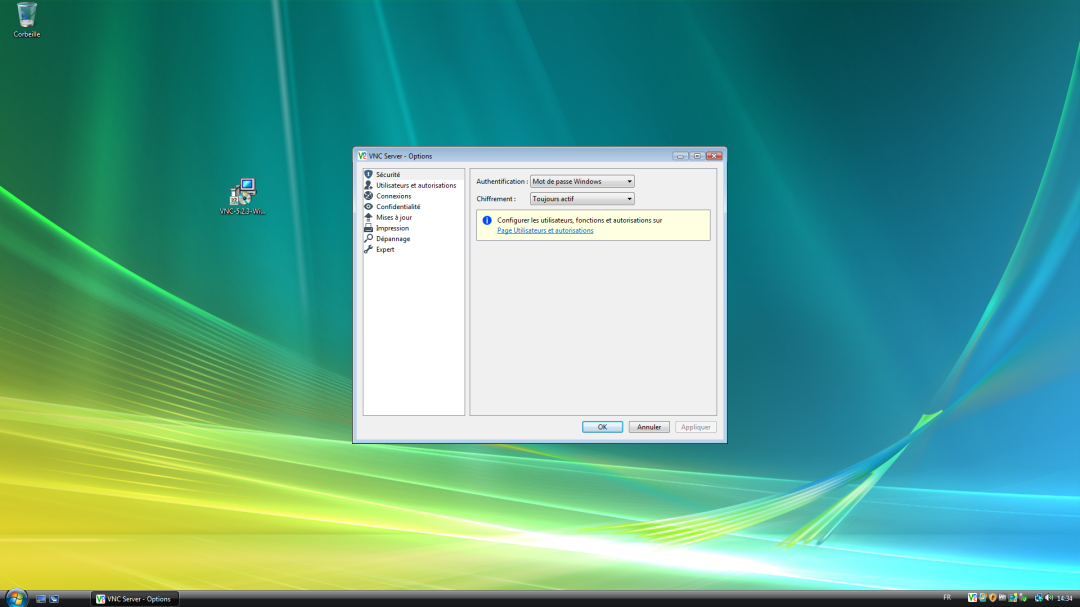Go to the Confidentialité settings

(x=397, y=207)
